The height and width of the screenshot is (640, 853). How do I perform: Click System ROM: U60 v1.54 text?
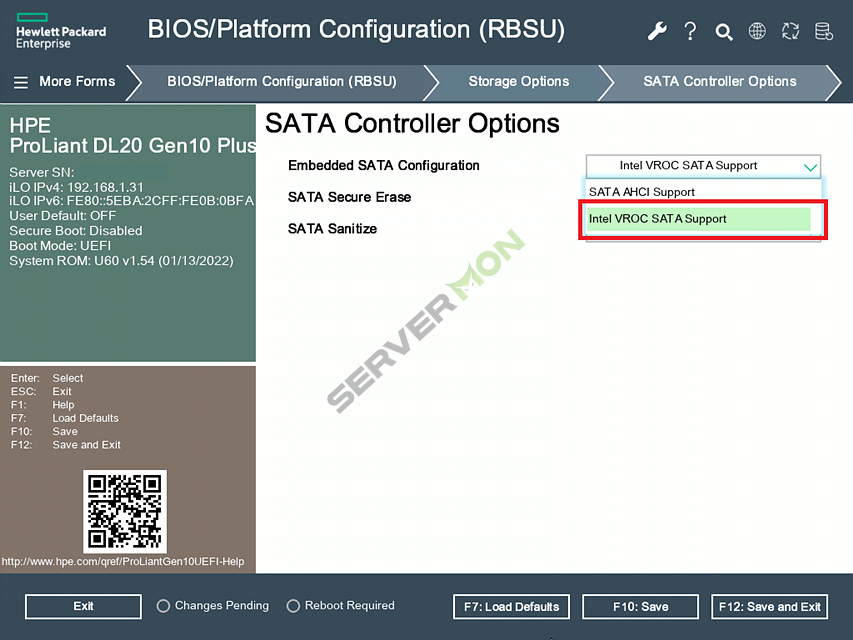pos(121,261)
